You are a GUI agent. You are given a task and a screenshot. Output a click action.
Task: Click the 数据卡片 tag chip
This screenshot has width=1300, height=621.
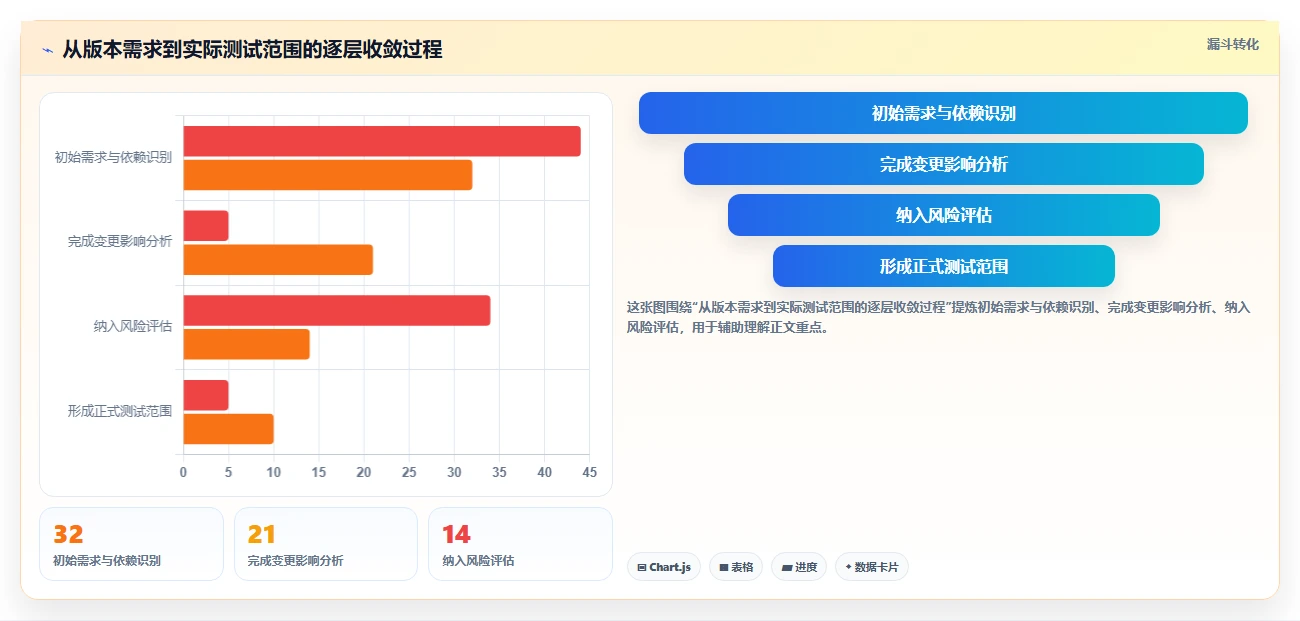coord(872,567)
